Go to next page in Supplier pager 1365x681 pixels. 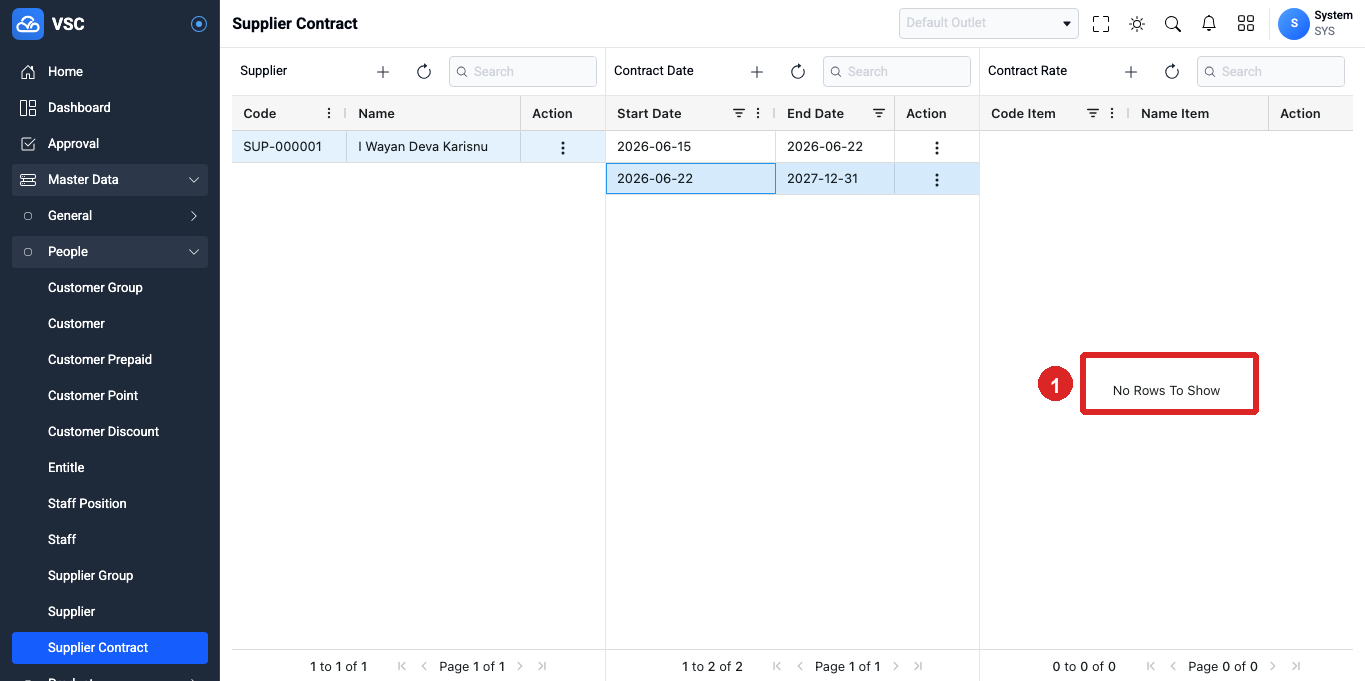521,666
